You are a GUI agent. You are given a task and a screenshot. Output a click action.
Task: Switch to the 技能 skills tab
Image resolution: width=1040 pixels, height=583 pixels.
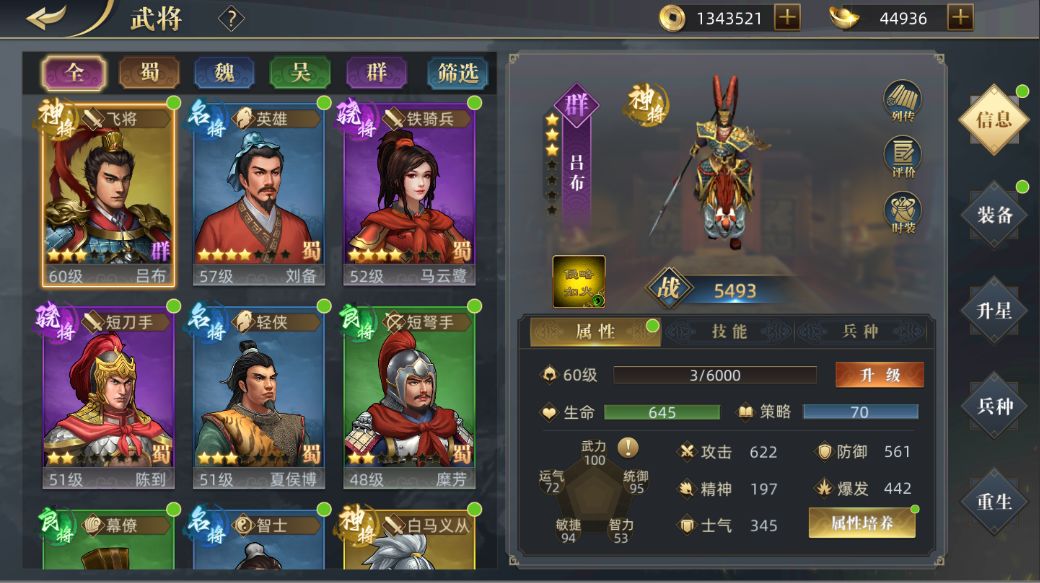[x=729, y=331]
